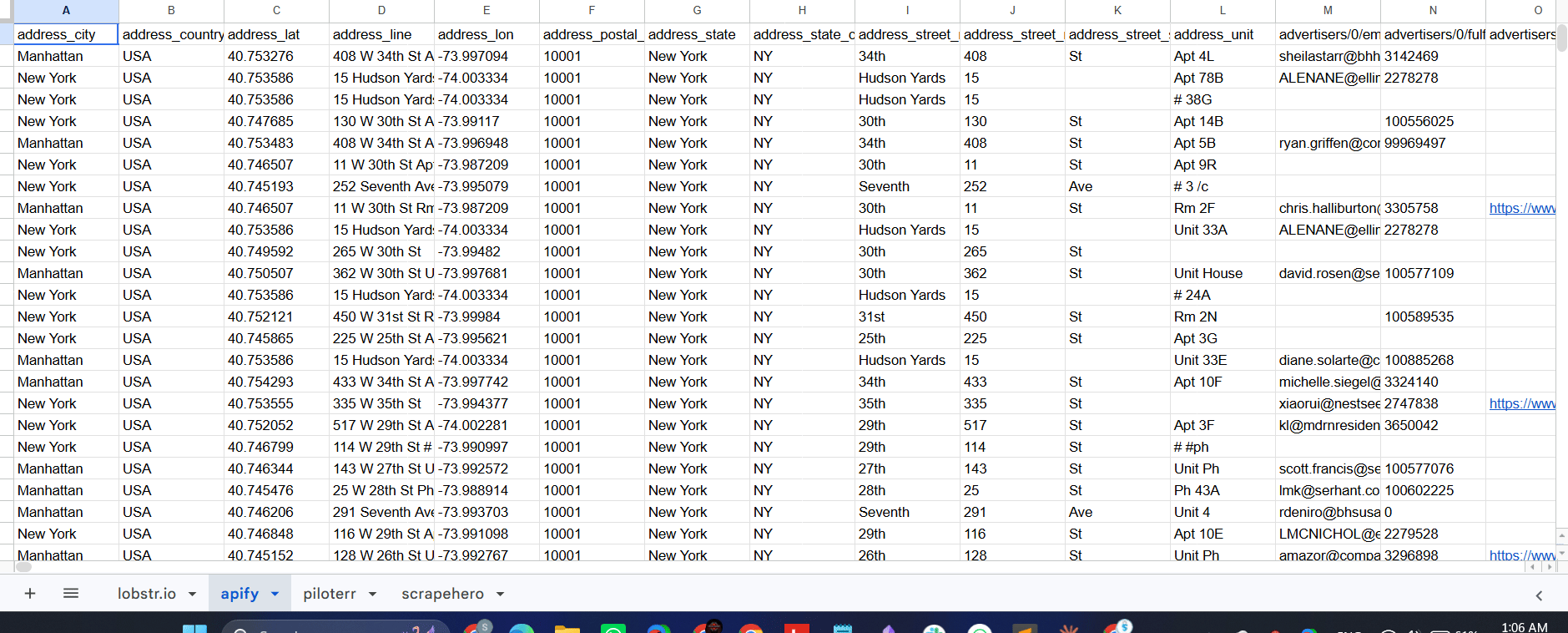Viewport: 1568px width, 633px height.
Task: Expand the scrapehero sheet options arrow
Action: coord(500,595)
